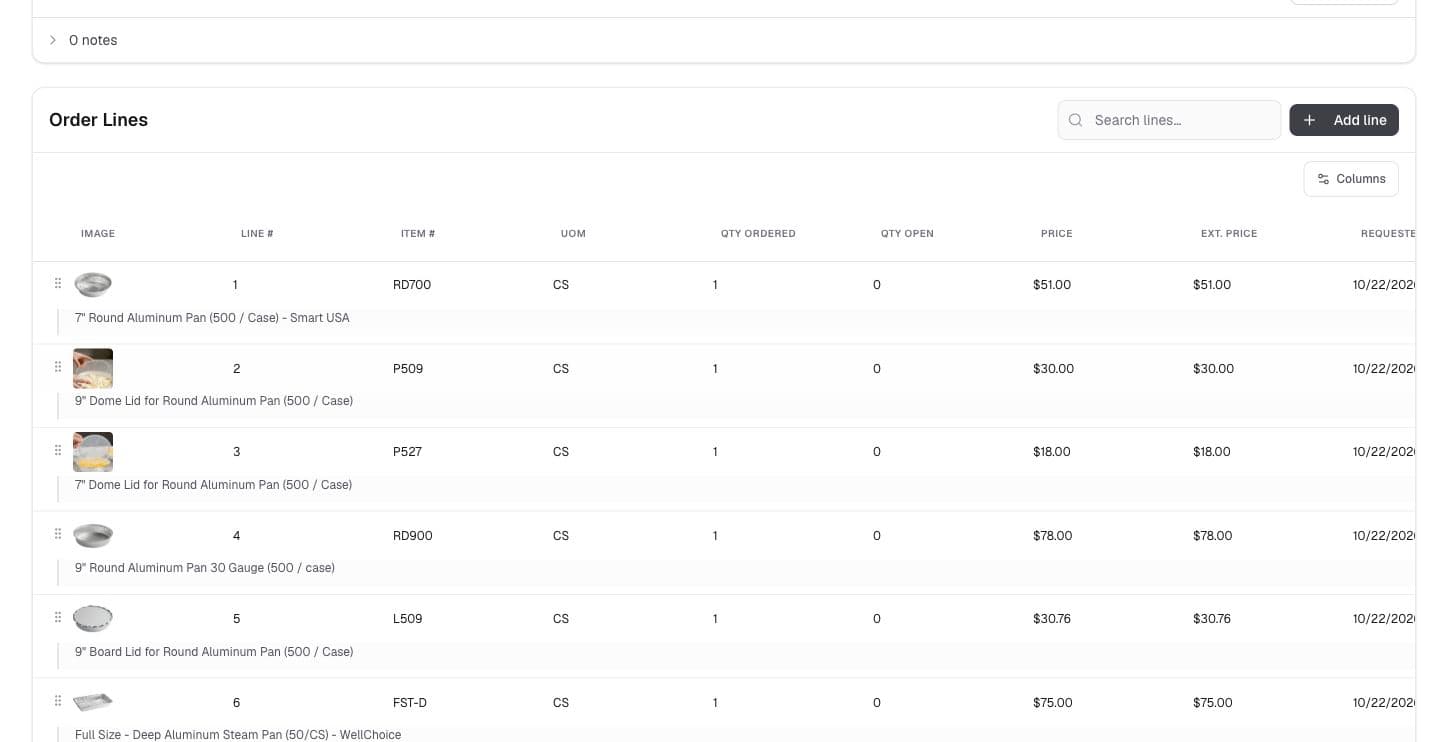Screen dimensions: 1448x742
Task: Click the drag handle for line 2 P509
Action: click(x=58, y=367)
